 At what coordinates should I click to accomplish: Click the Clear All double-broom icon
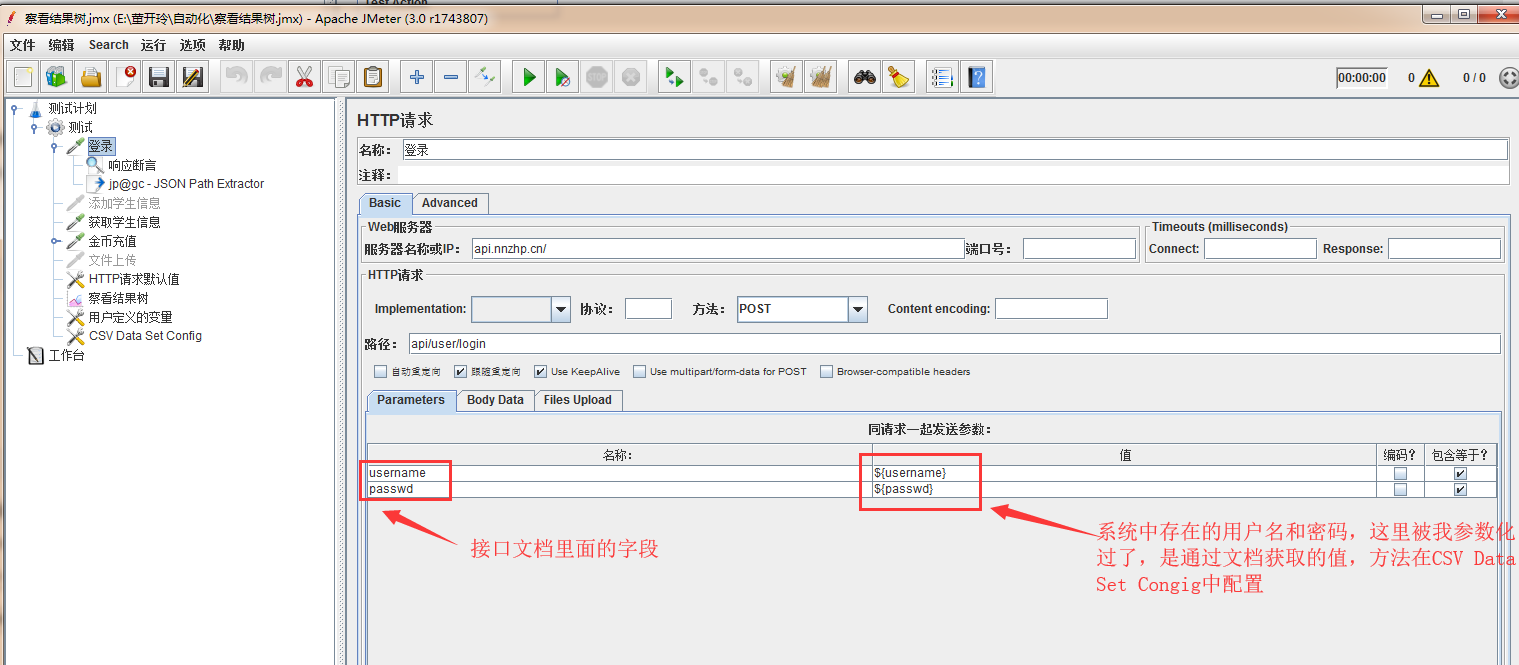coord(821,77)
